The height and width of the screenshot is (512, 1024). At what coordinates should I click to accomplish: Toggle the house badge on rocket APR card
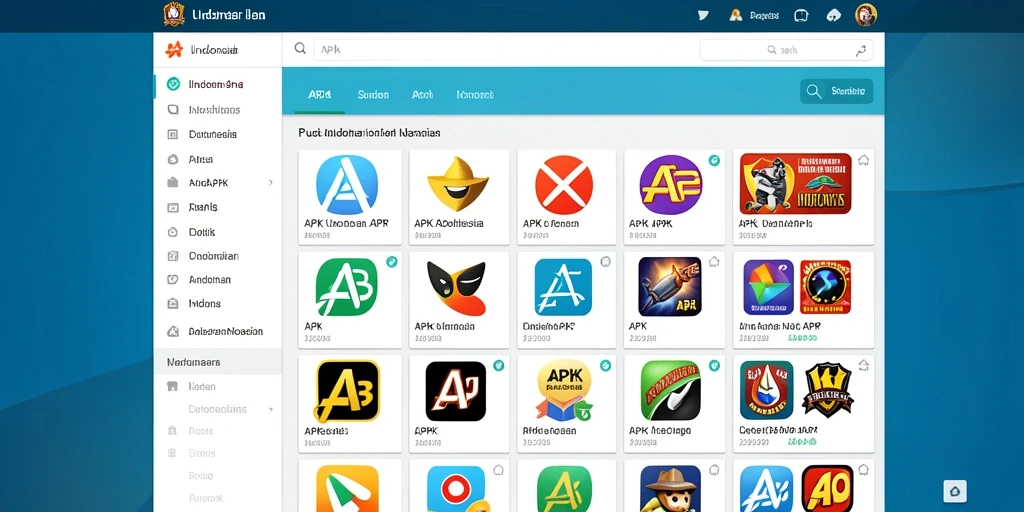click(714, 262)
